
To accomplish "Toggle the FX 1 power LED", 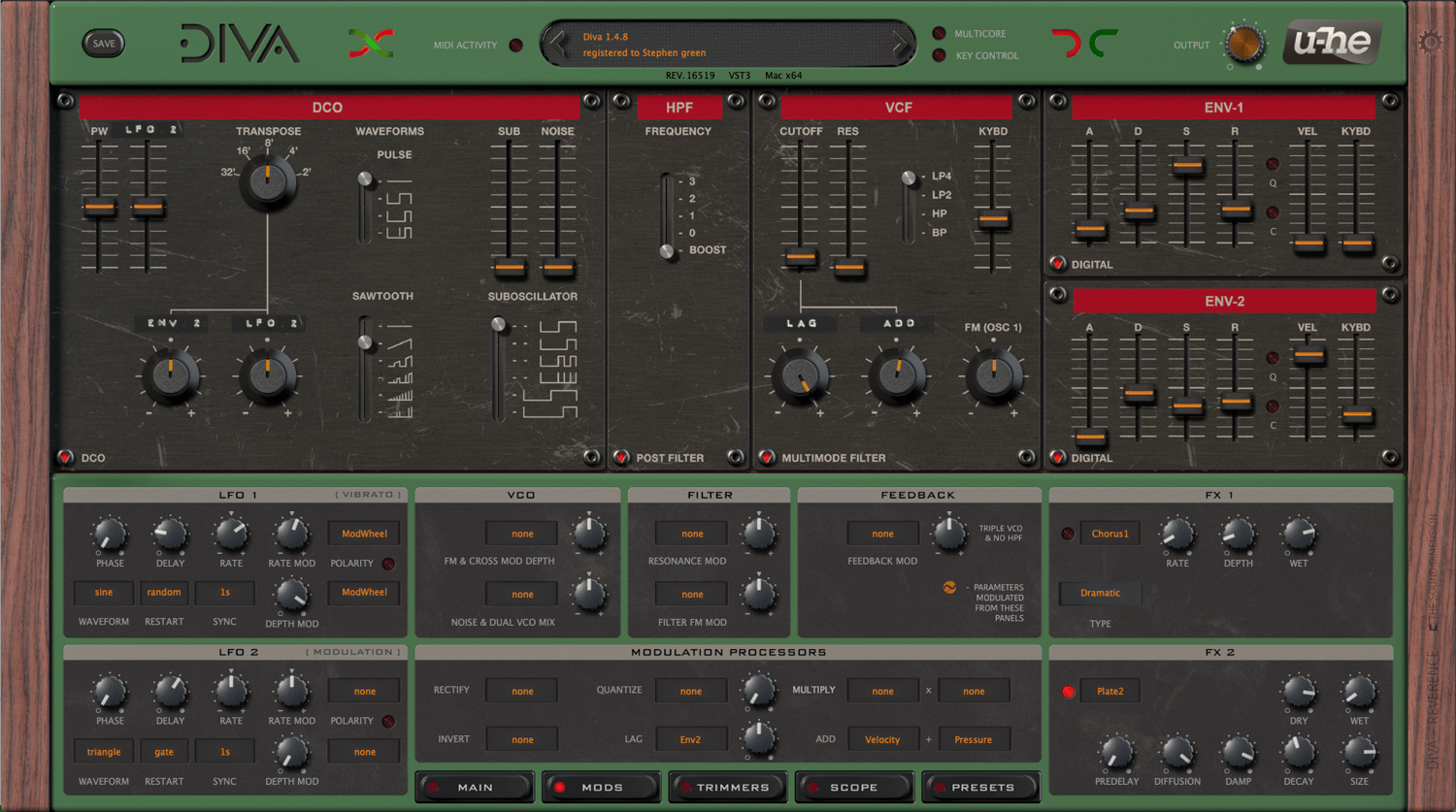I will pyautogui.click(x=1068, y=534).
